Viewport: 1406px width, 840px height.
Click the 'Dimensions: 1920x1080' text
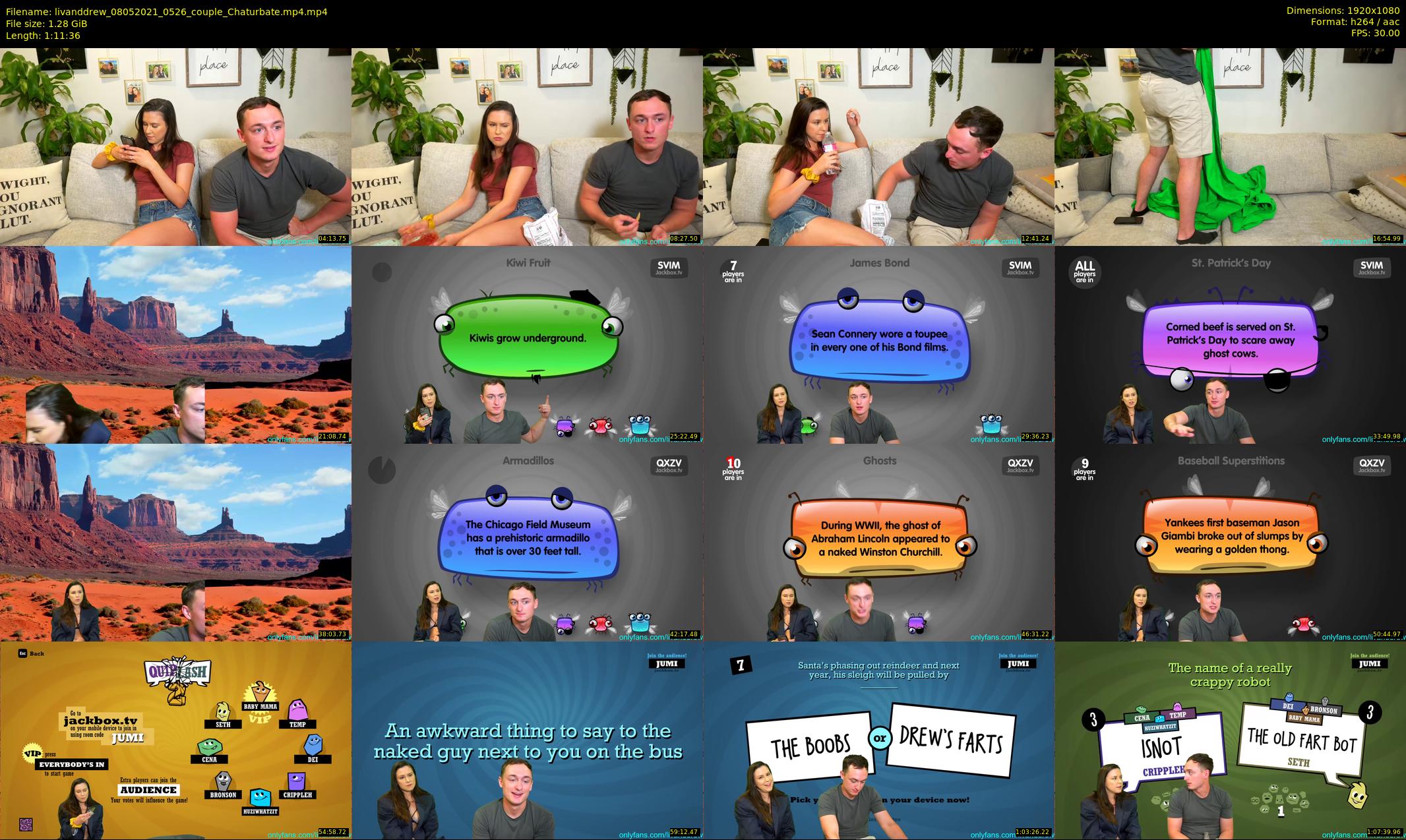coord(1343,11)
